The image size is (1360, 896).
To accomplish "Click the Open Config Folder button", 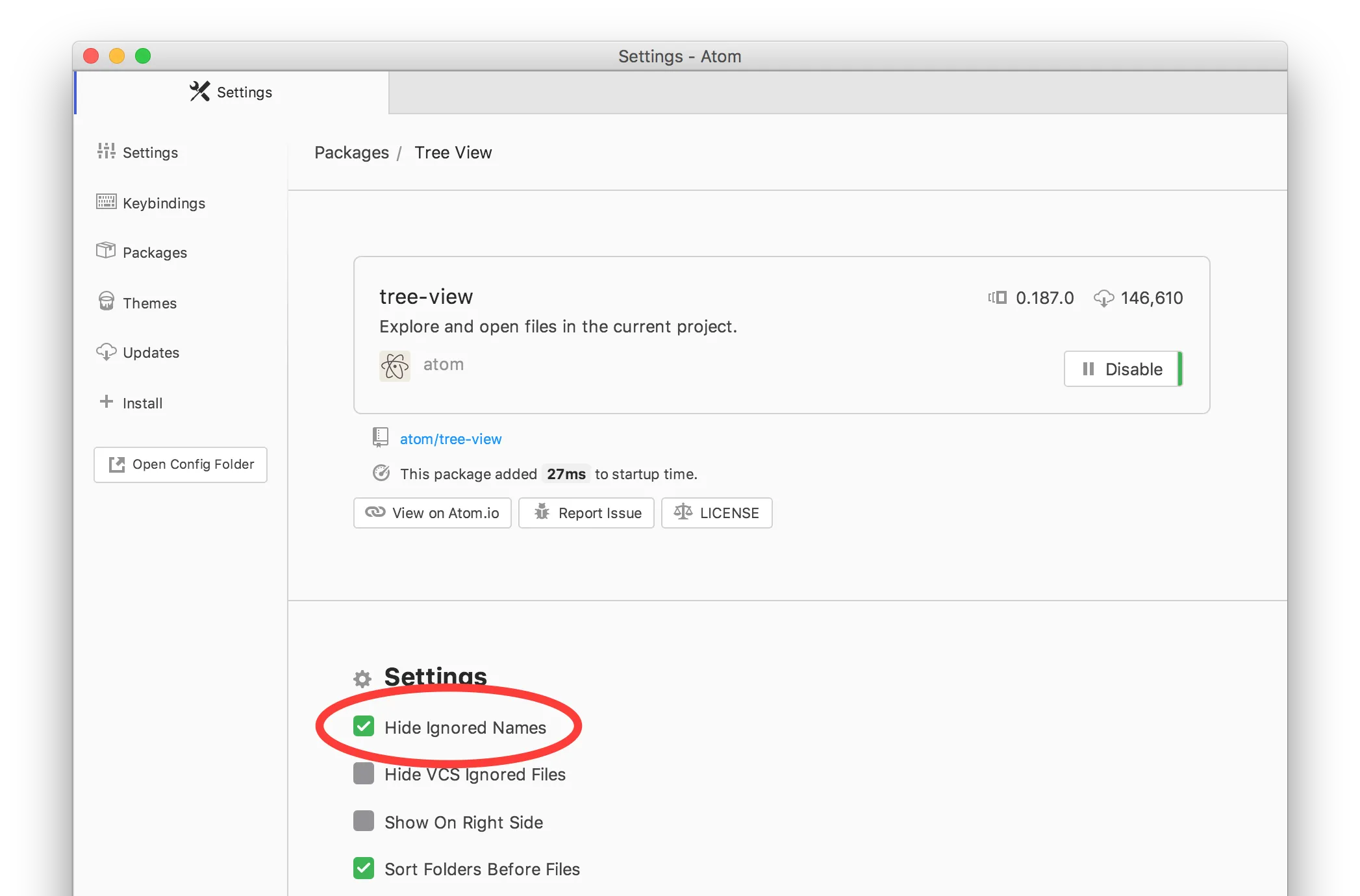I will point(181,465).
